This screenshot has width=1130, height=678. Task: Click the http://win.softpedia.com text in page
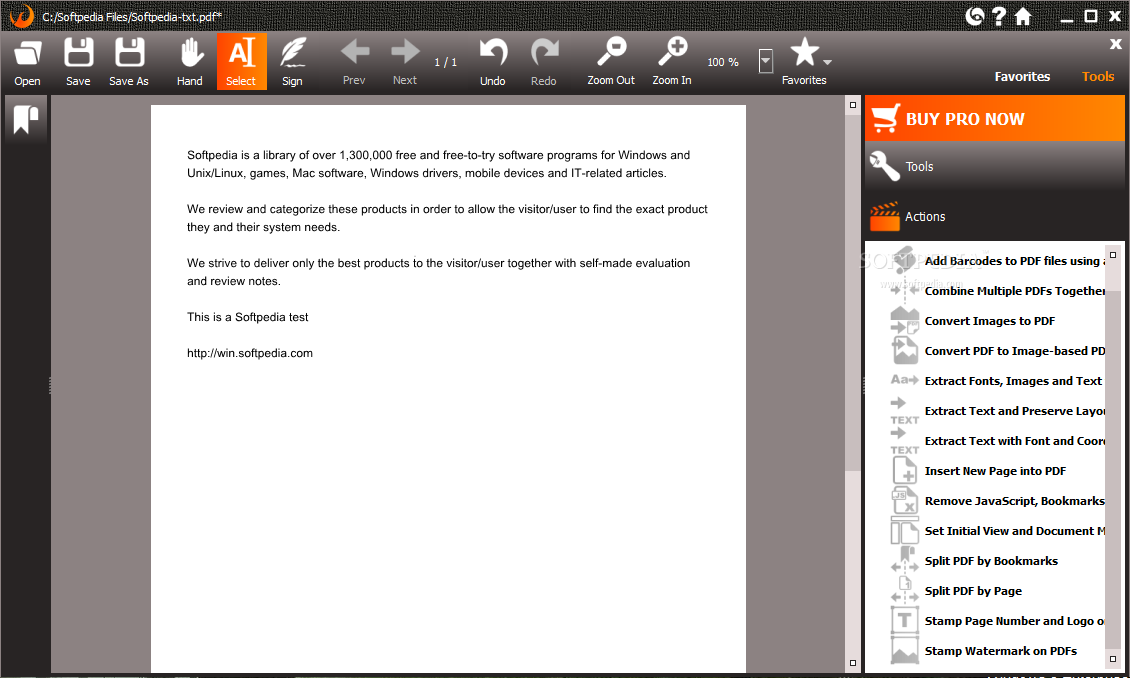click(249, 353)
